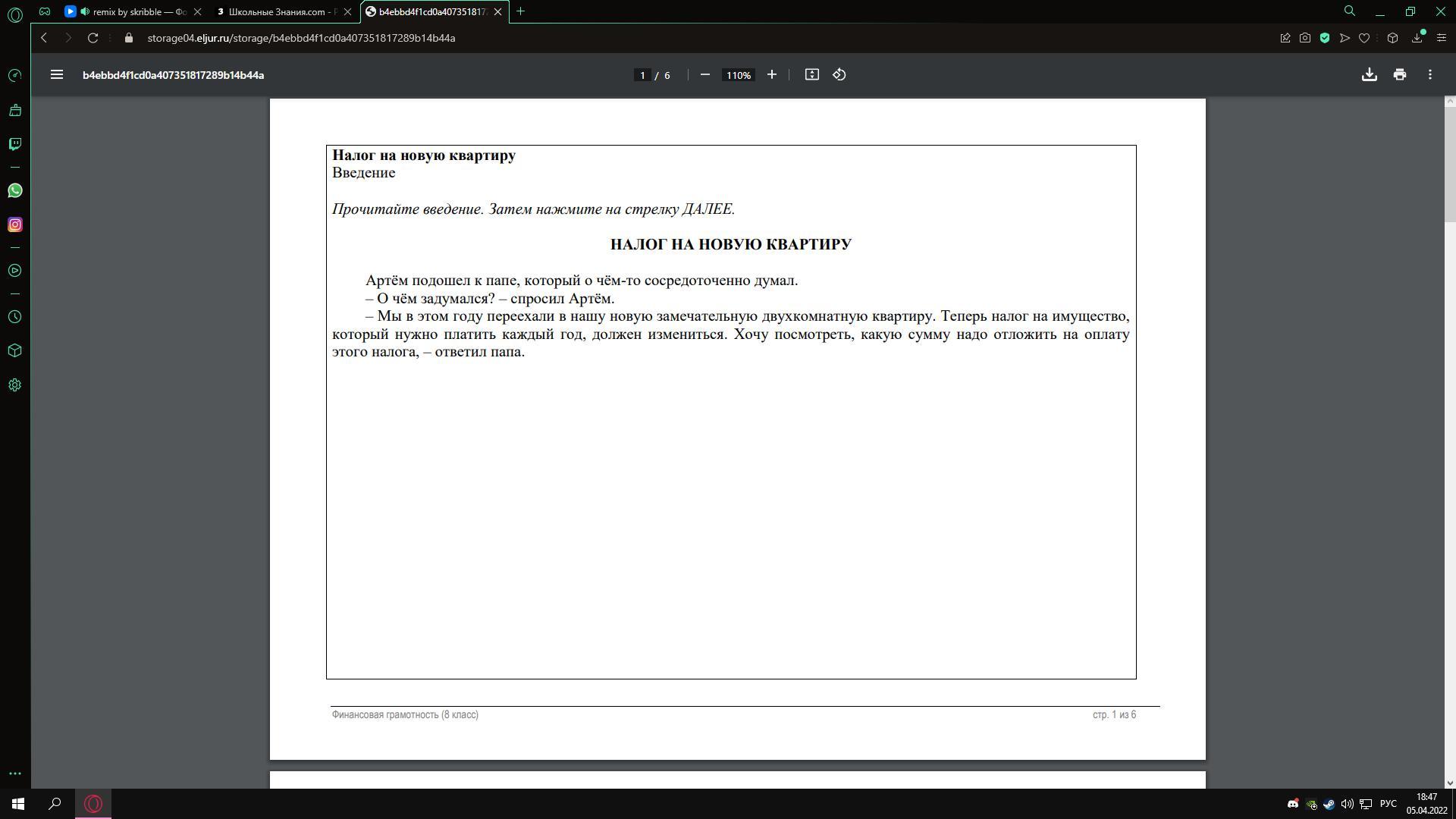Viewport: 1456px width, 819px height.
Task: Open the clock and calendar 18:47
Action: [1427, 804]
